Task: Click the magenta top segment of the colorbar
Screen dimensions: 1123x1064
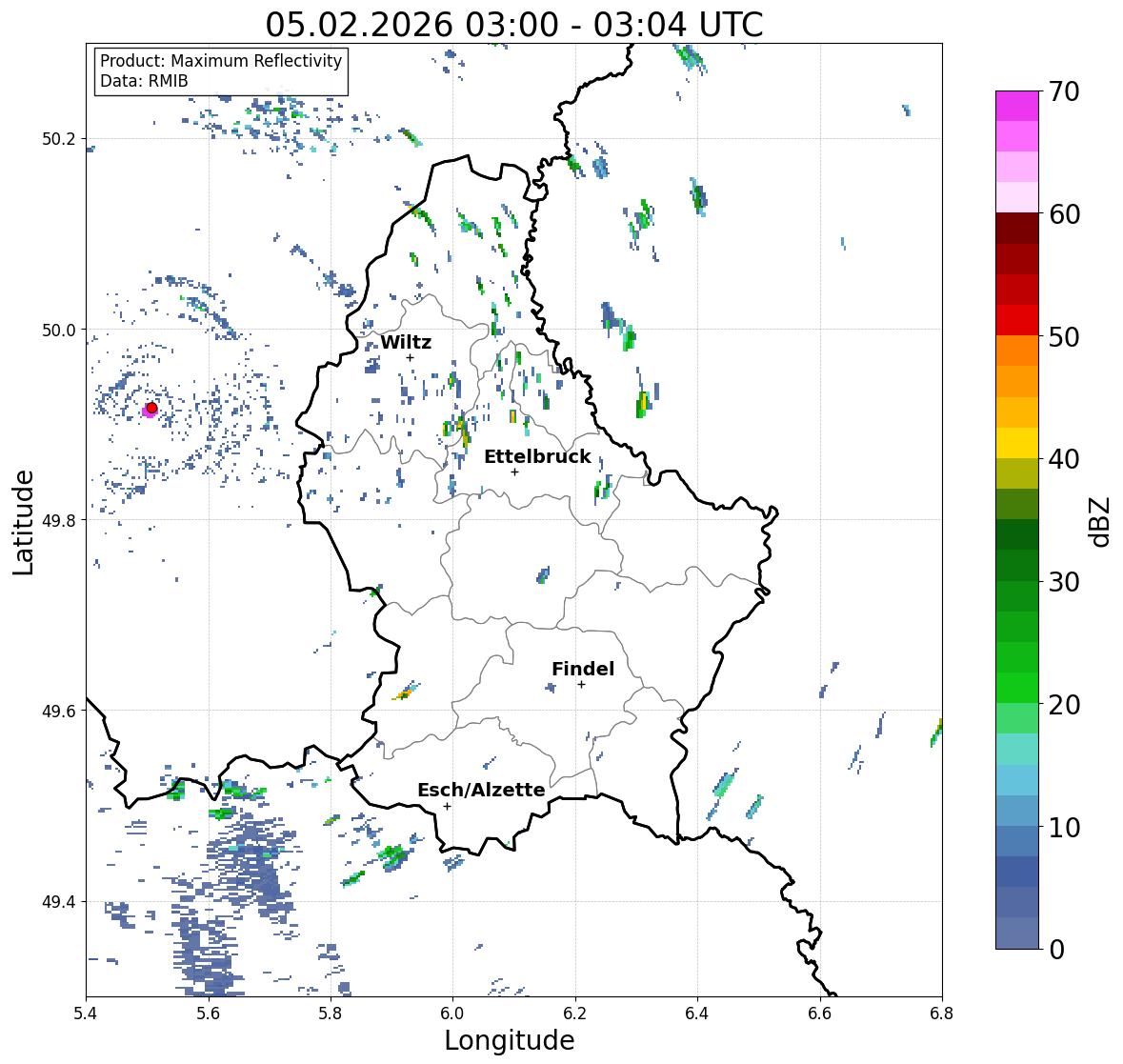Action: (x=1017, y=106)
